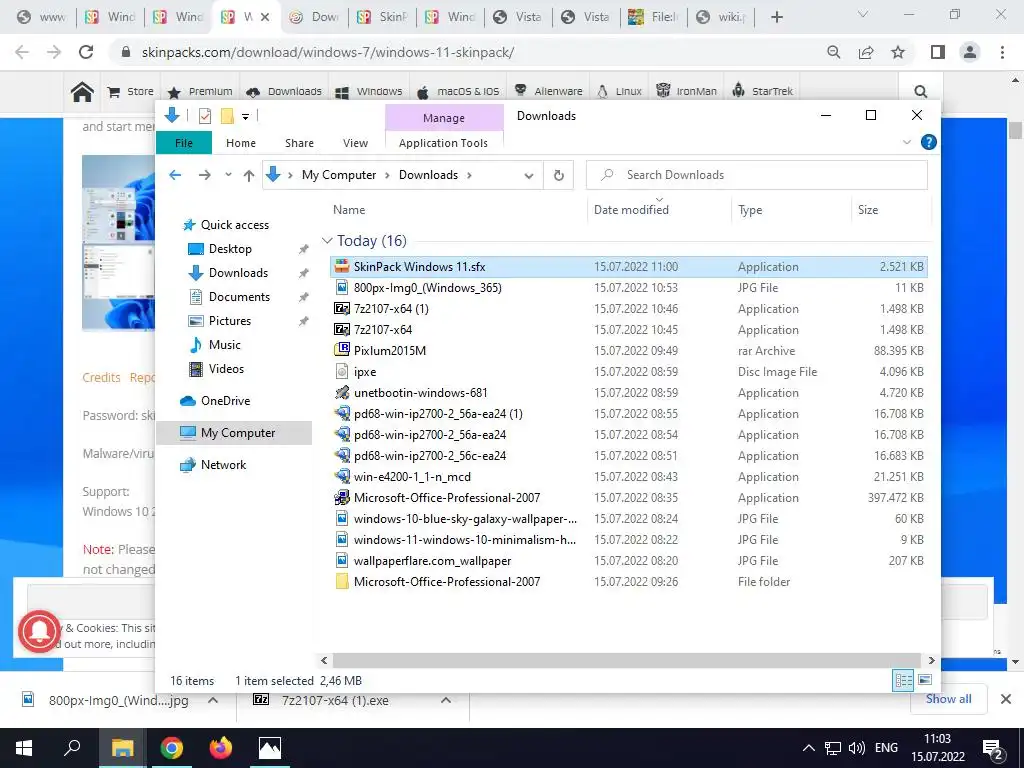Click the Pixlum2015M rar archive icon
The height and width of the screenshot is (768, 1024).
pos(342,350)
